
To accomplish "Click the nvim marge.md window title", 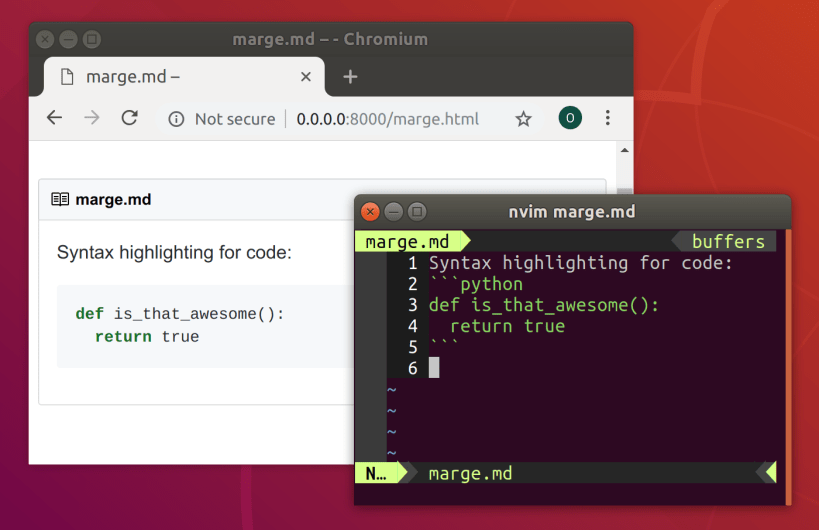I will (x=572, y=211).
